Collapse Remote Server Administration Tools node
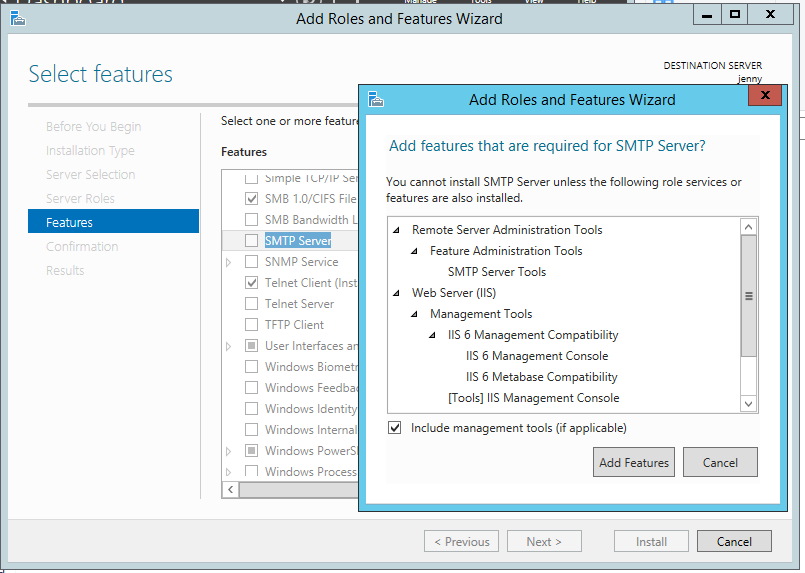805x573 pixels. click(x=396, y=230)
